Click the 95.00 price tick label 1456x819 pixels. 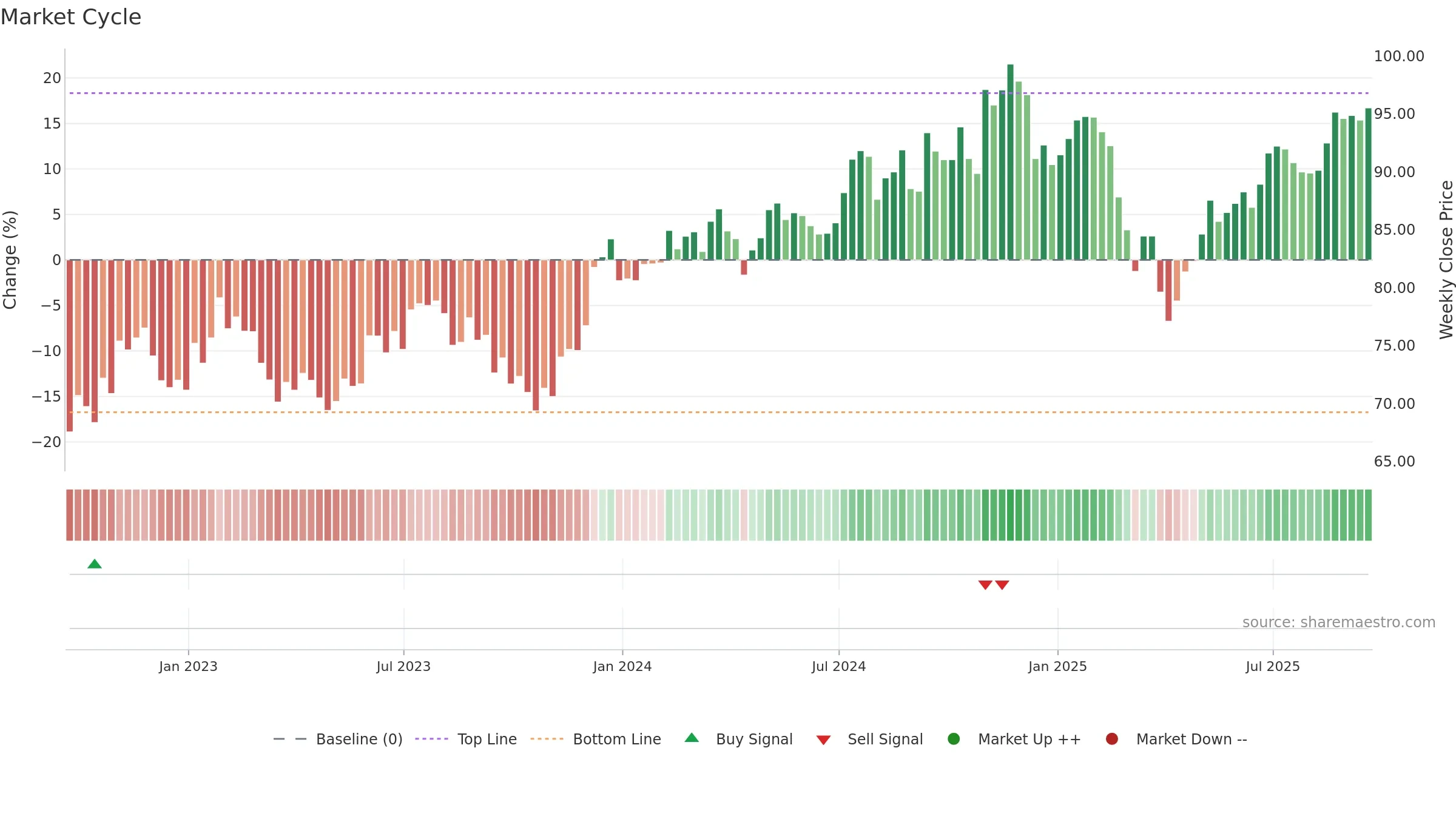[1395, 114]
